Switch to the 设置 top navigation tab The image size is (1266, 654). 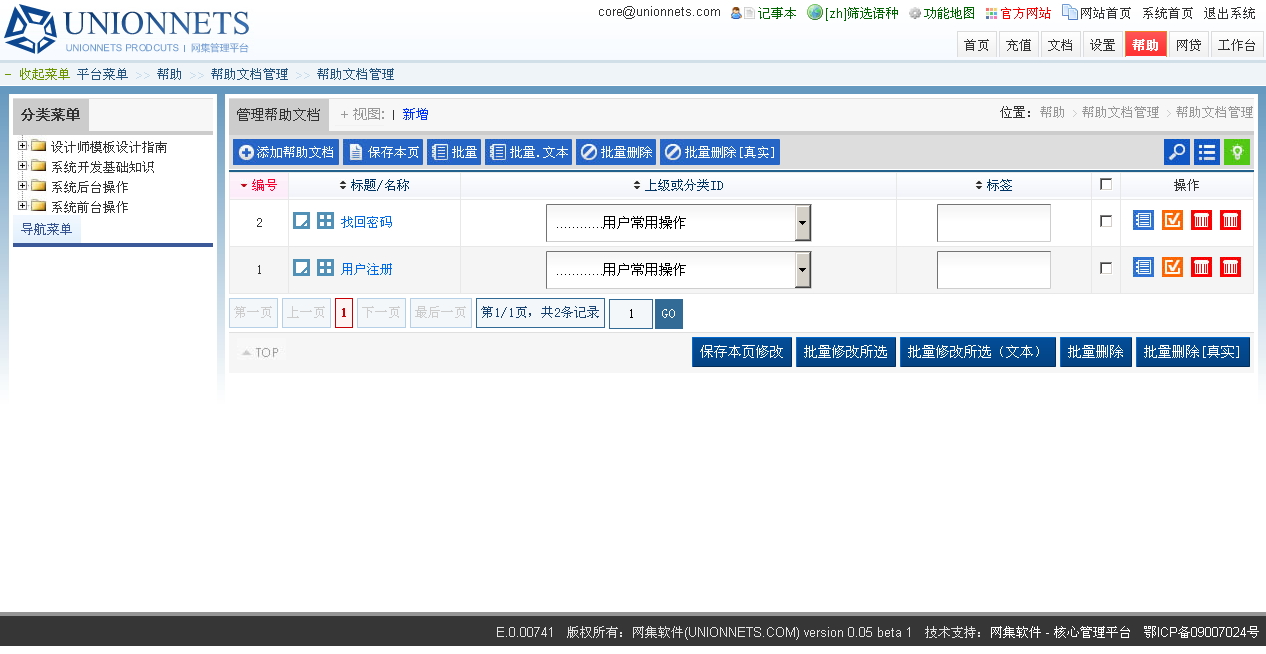tap(1102, 45)
